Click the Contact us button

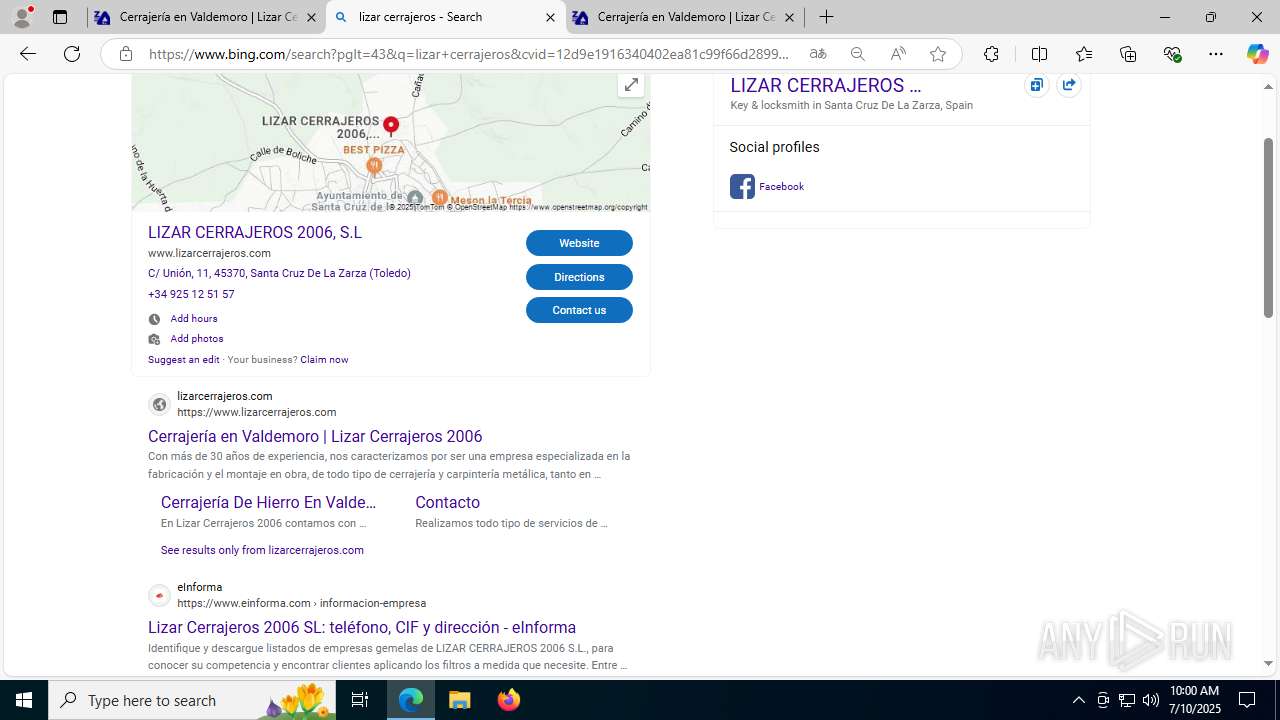tap(579, 310)
